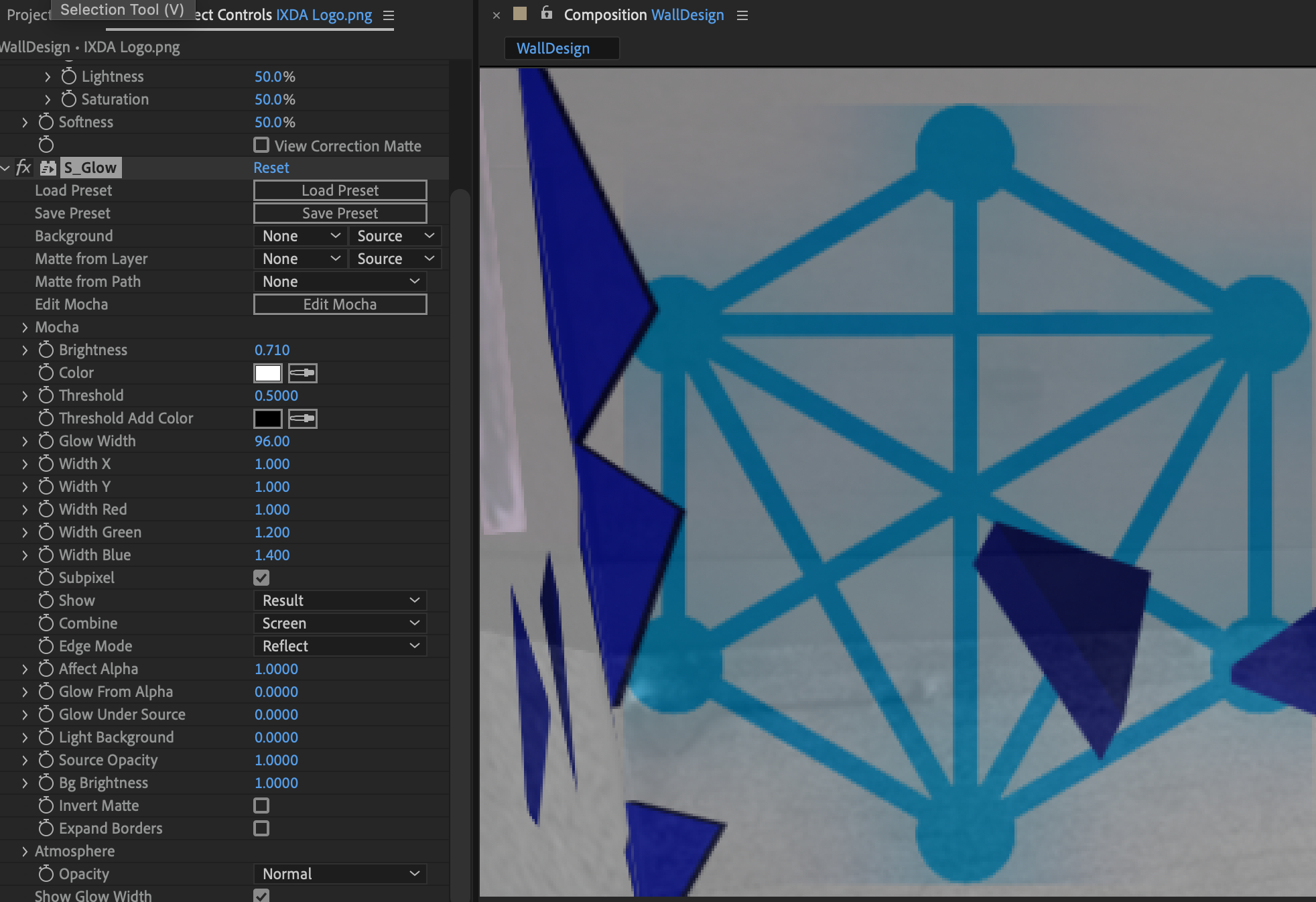Open the Combine dropdown set to Screen
This screenshot has height=902, width=1316.
[340, 623]
